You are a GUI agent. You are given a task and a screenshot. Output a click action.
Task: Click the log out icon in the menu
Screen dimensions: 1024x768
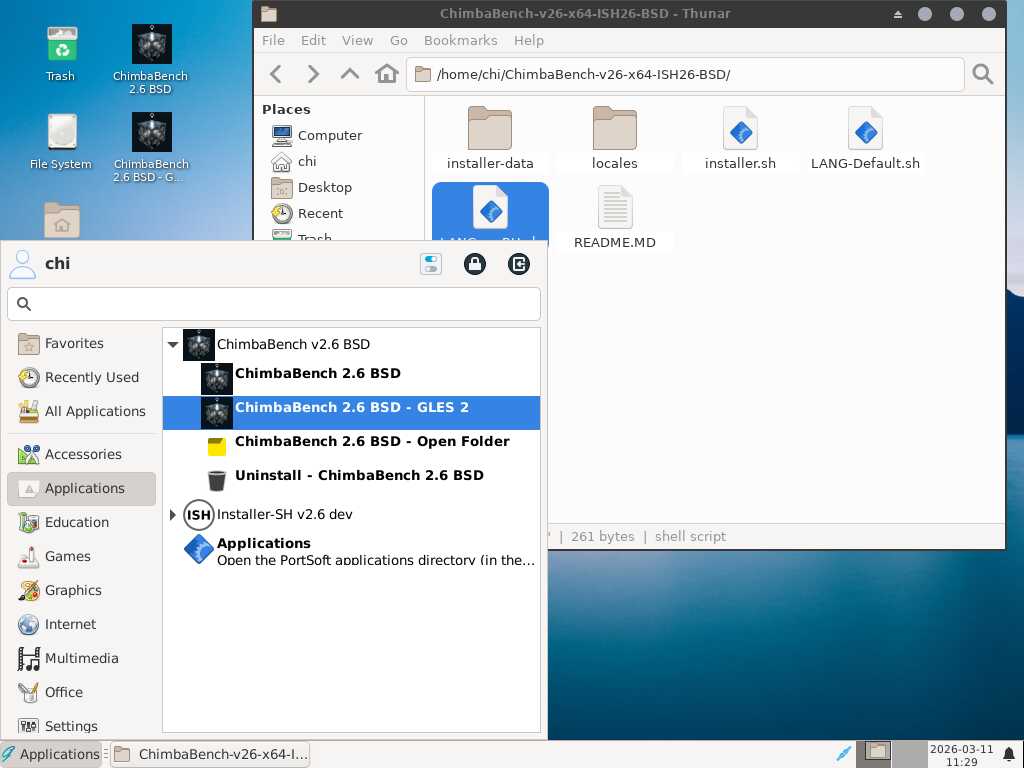pyautogui.click(x=519, y=264)
